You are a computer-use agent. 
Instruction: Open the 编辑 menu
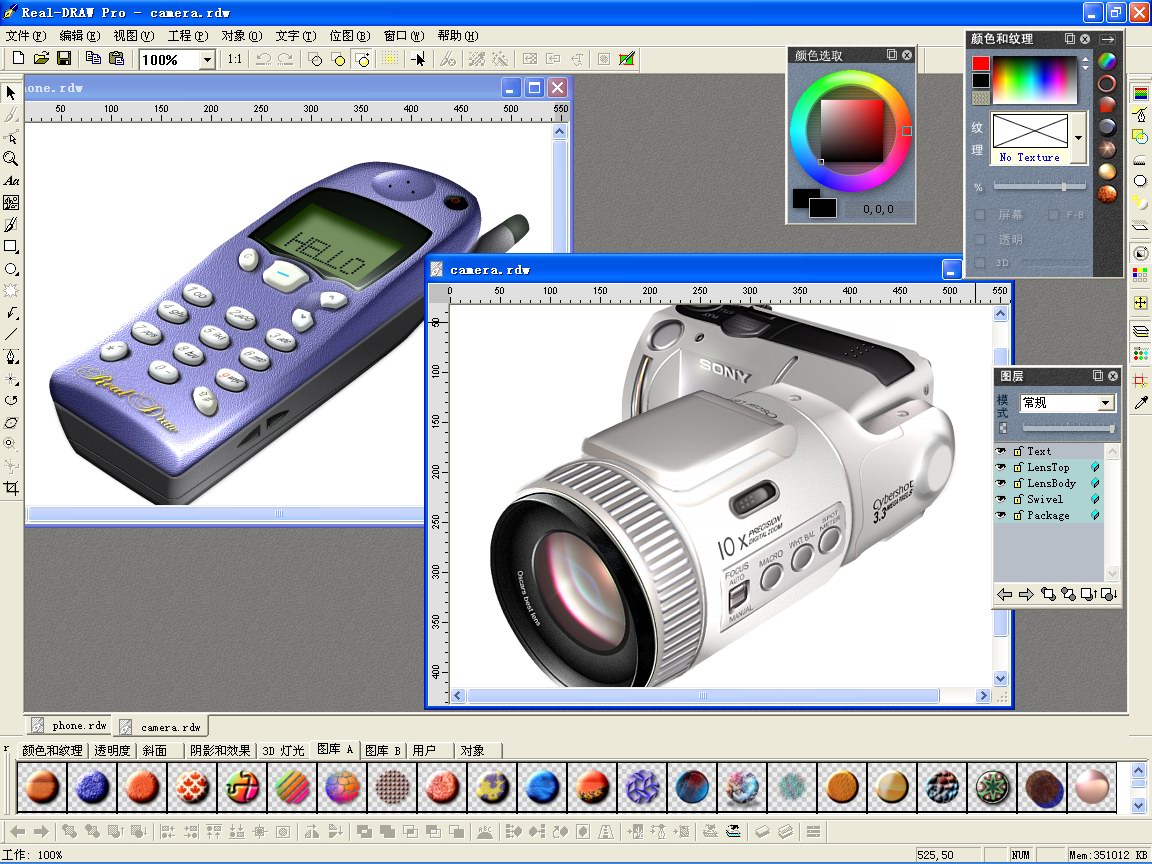pos(79,35)
